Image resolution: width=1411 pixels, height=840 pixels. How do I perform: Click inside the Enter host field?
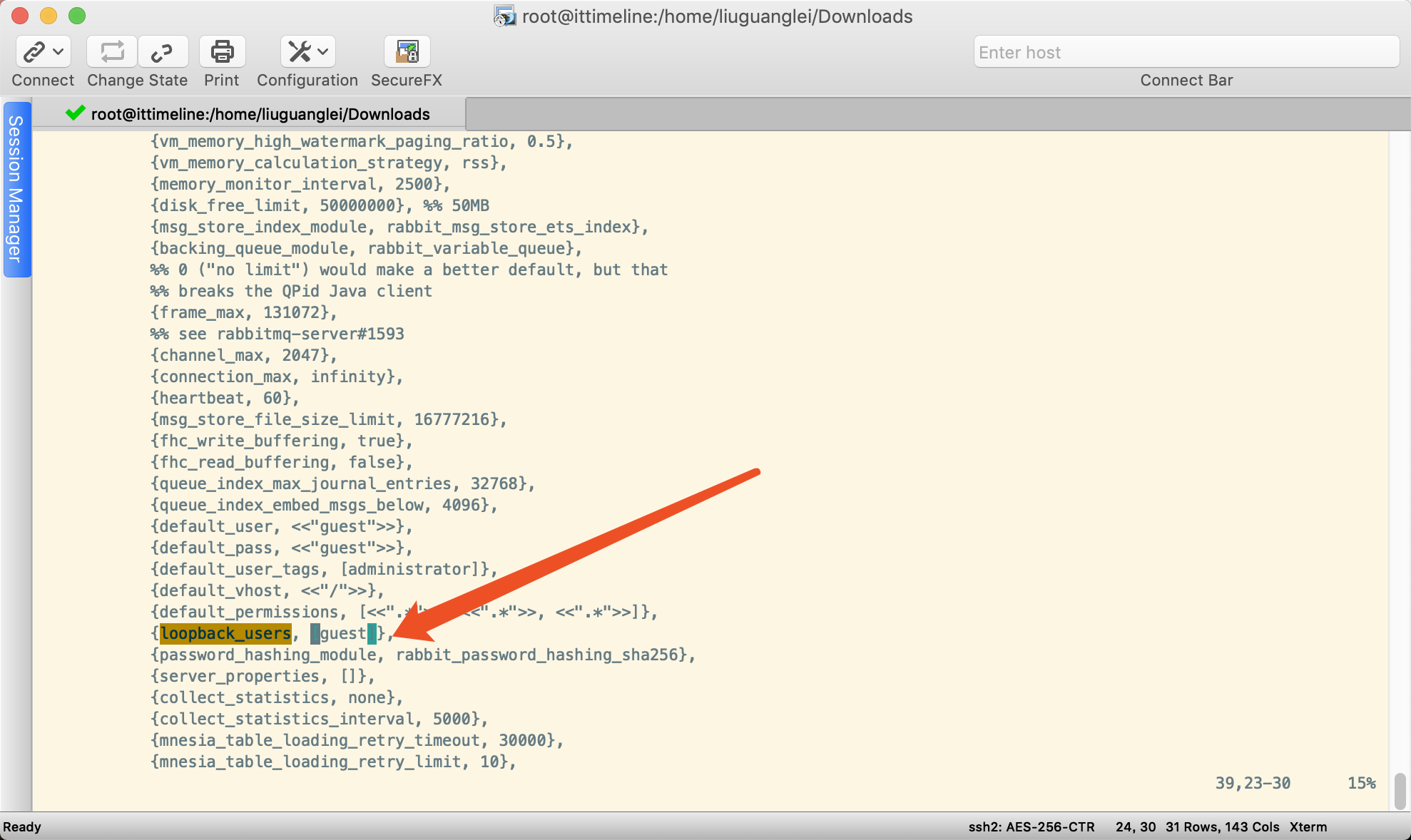click(1186, 51)
